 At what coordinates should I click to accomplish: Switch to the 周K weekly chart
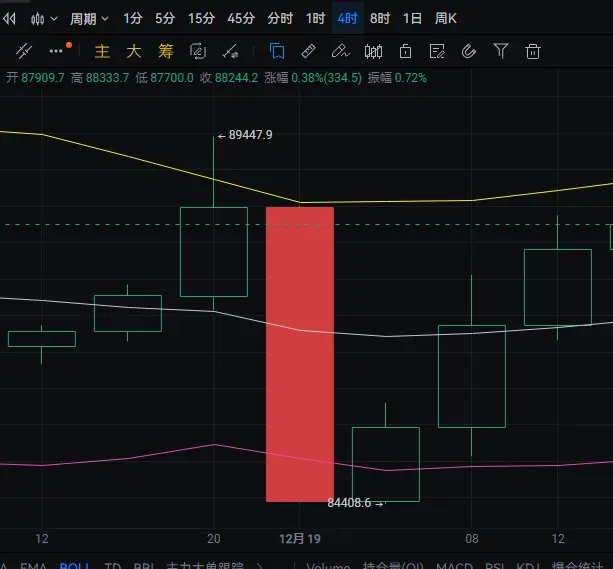[446, 18]
